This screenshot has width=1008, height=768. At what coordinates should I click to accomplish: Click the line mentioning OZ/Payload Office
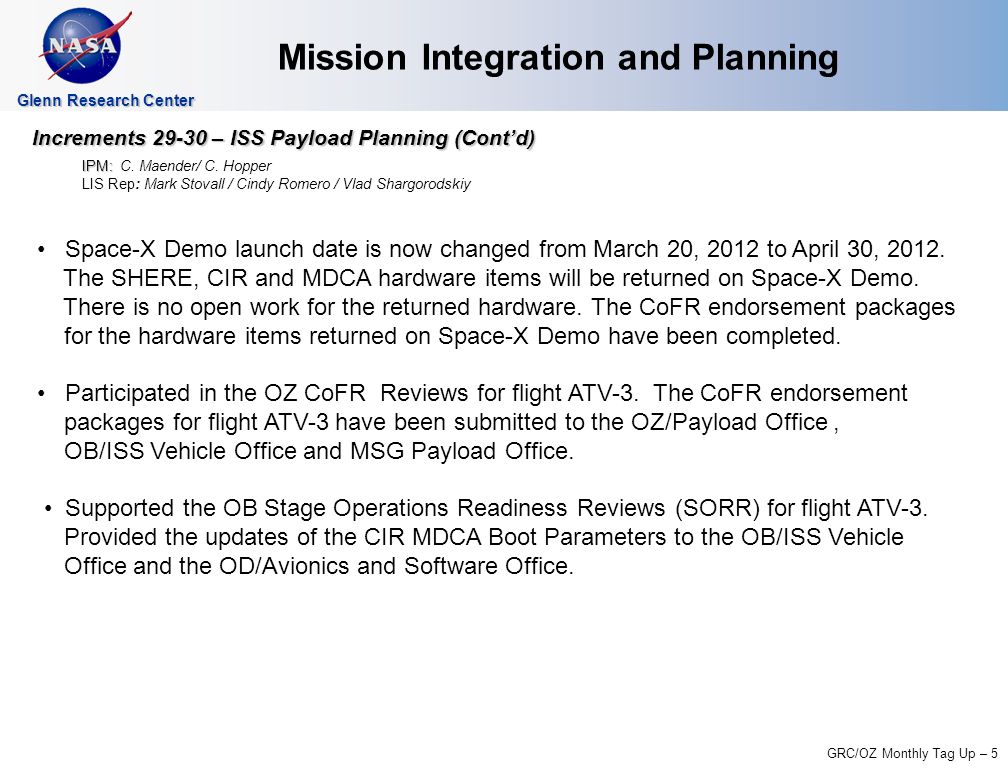click(451, 422)
